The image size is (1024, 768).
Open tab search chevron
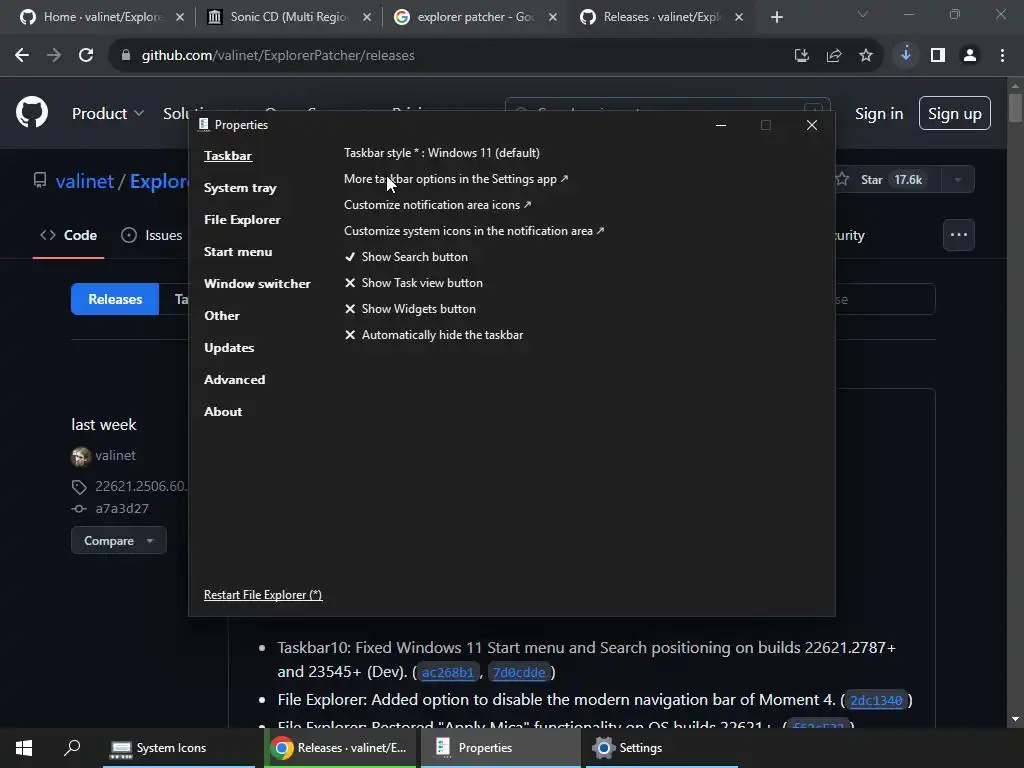pyautogui.click(x=863, y=14)
